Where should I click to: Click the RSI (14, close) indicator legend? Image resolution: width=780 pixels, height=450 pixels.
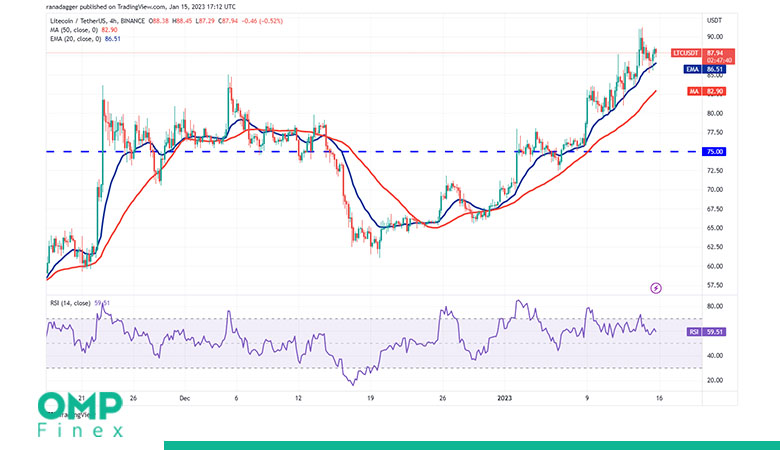(70, 303)
